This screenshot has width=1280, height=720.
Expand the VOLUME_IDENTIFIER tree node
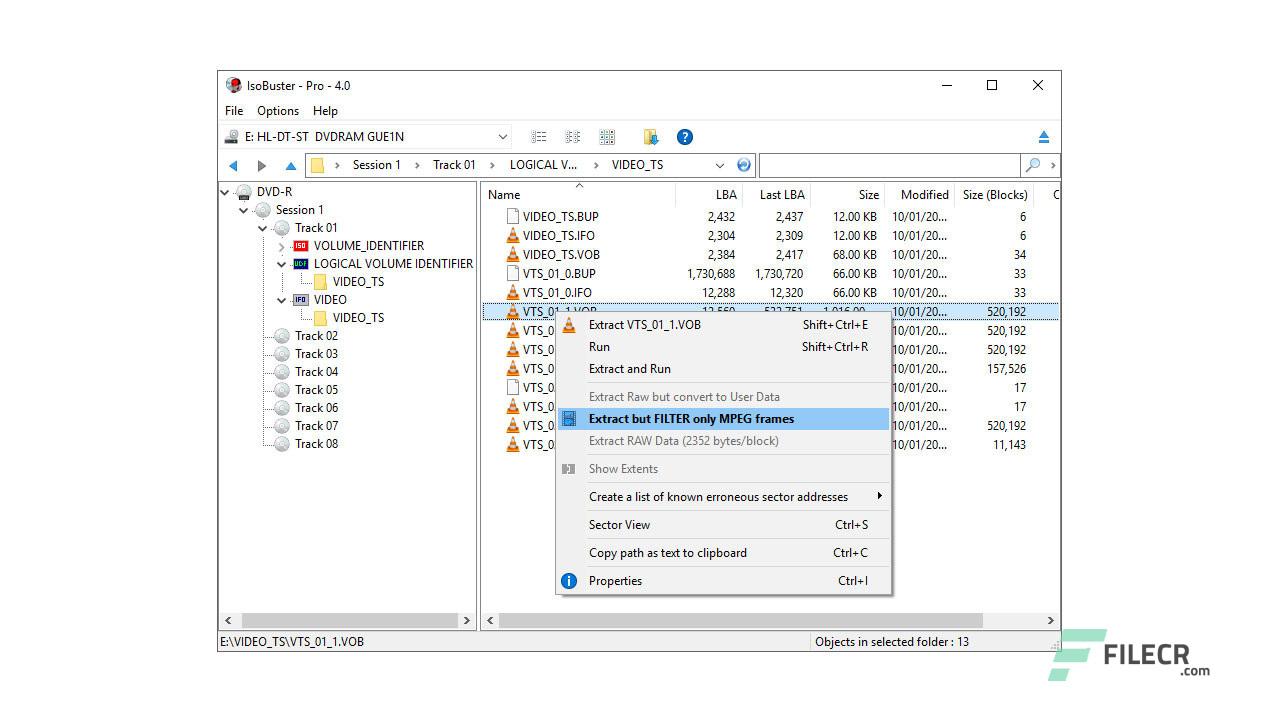(x=282, y=246)
